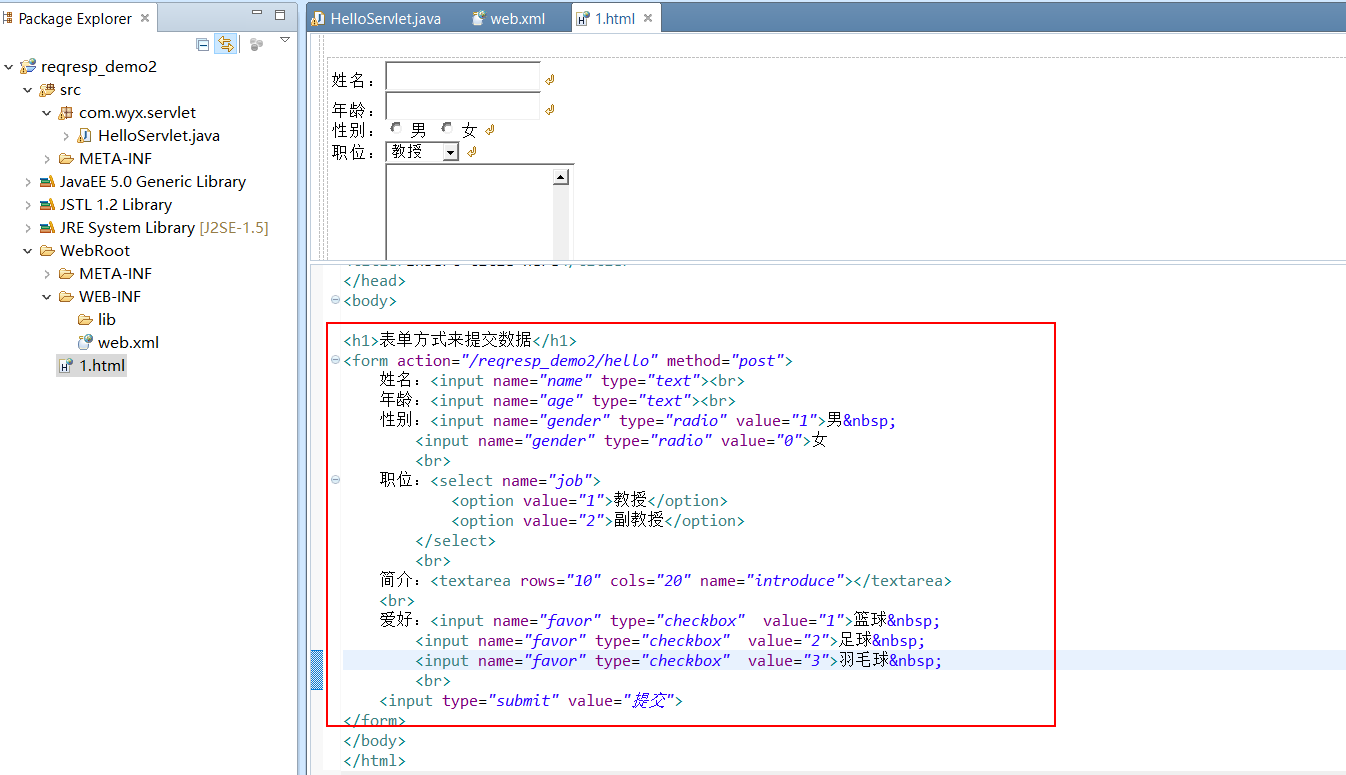
Task: Collapse the WEB-INF folder
Action: click(x=47, y=297)
